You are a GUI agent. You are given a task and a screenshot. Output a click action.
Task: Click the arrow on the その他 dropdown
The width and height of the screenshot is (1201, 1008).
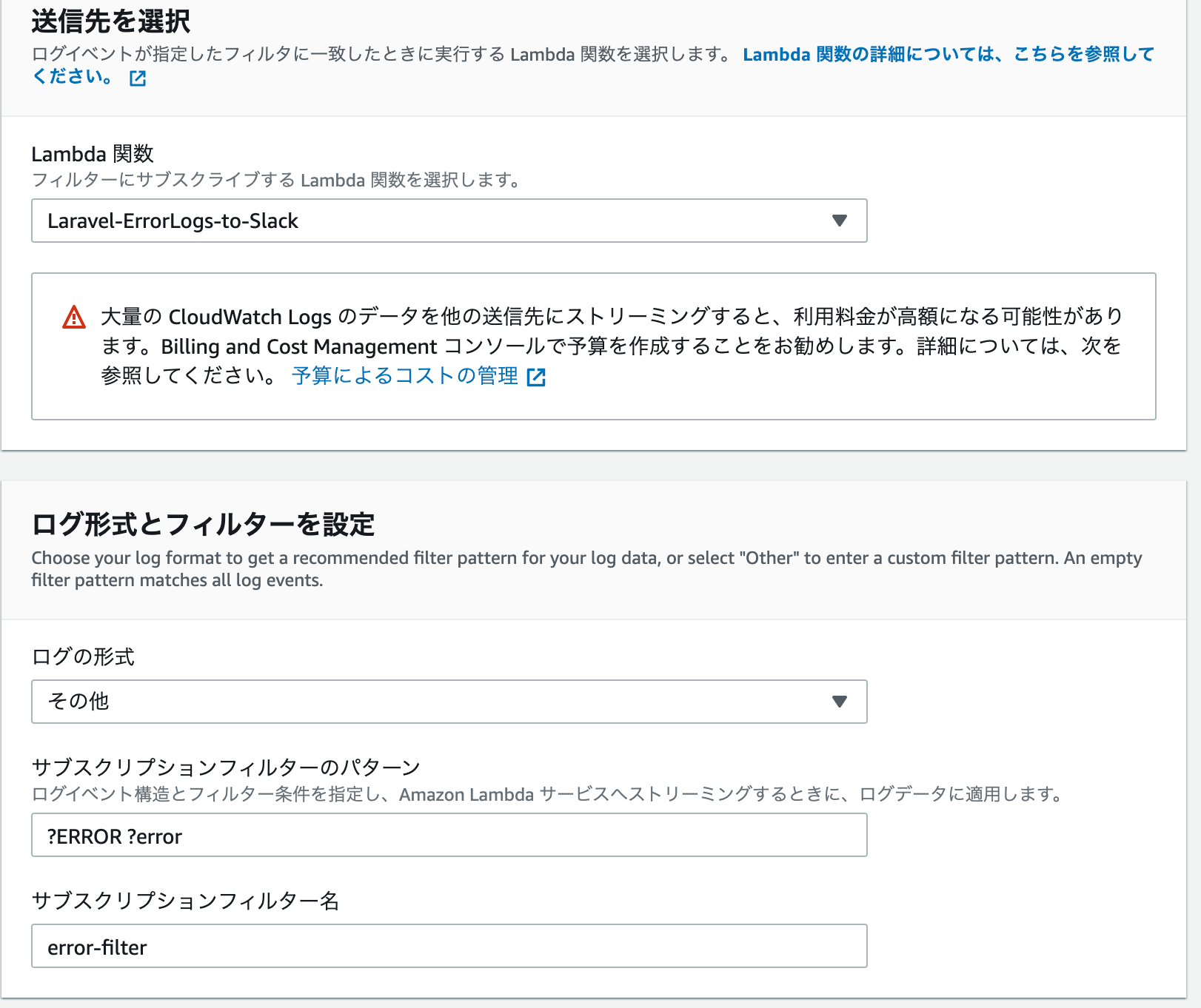[x=839, y=702]
